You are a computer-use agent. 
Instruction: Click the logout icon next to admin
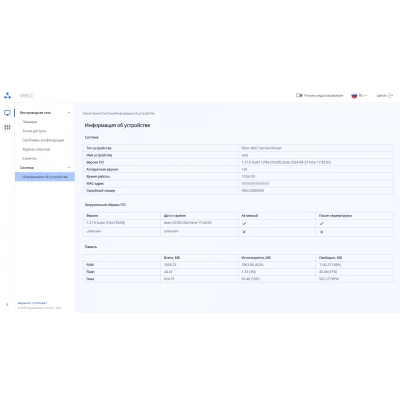click(391, 96)
